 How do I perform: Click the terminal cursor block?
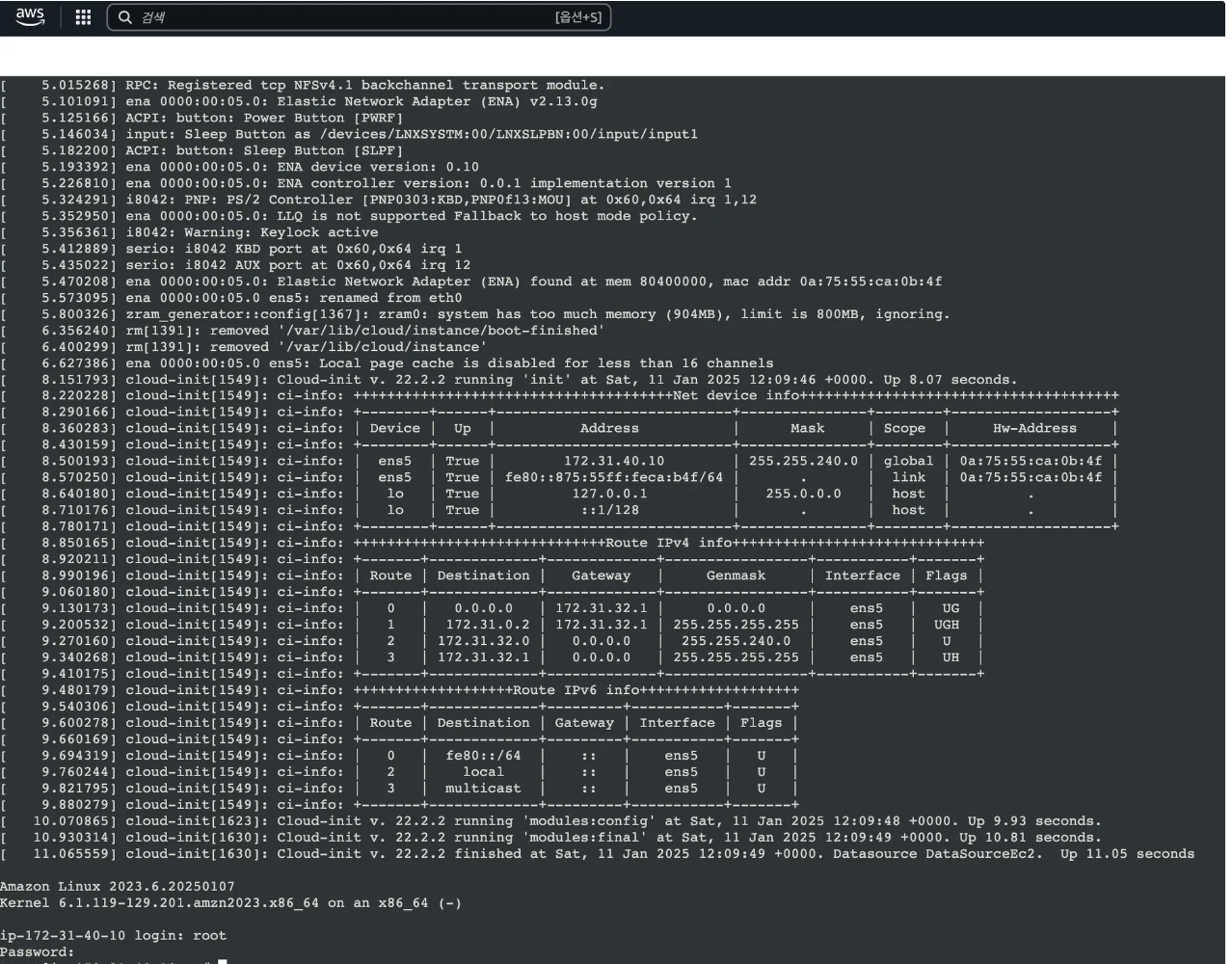(223, 961)
